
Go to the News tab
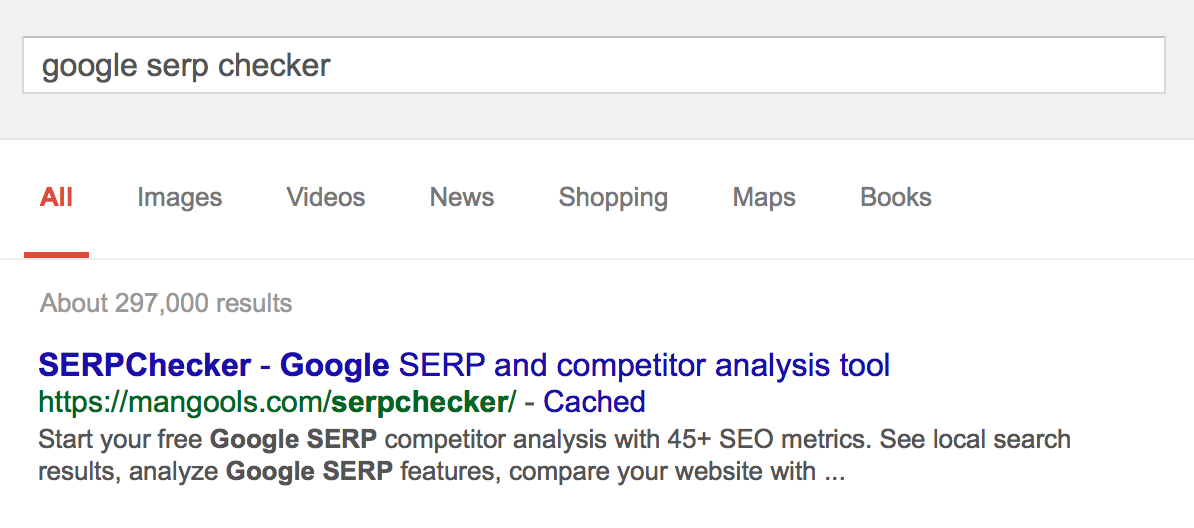click(x=461, y=197)
